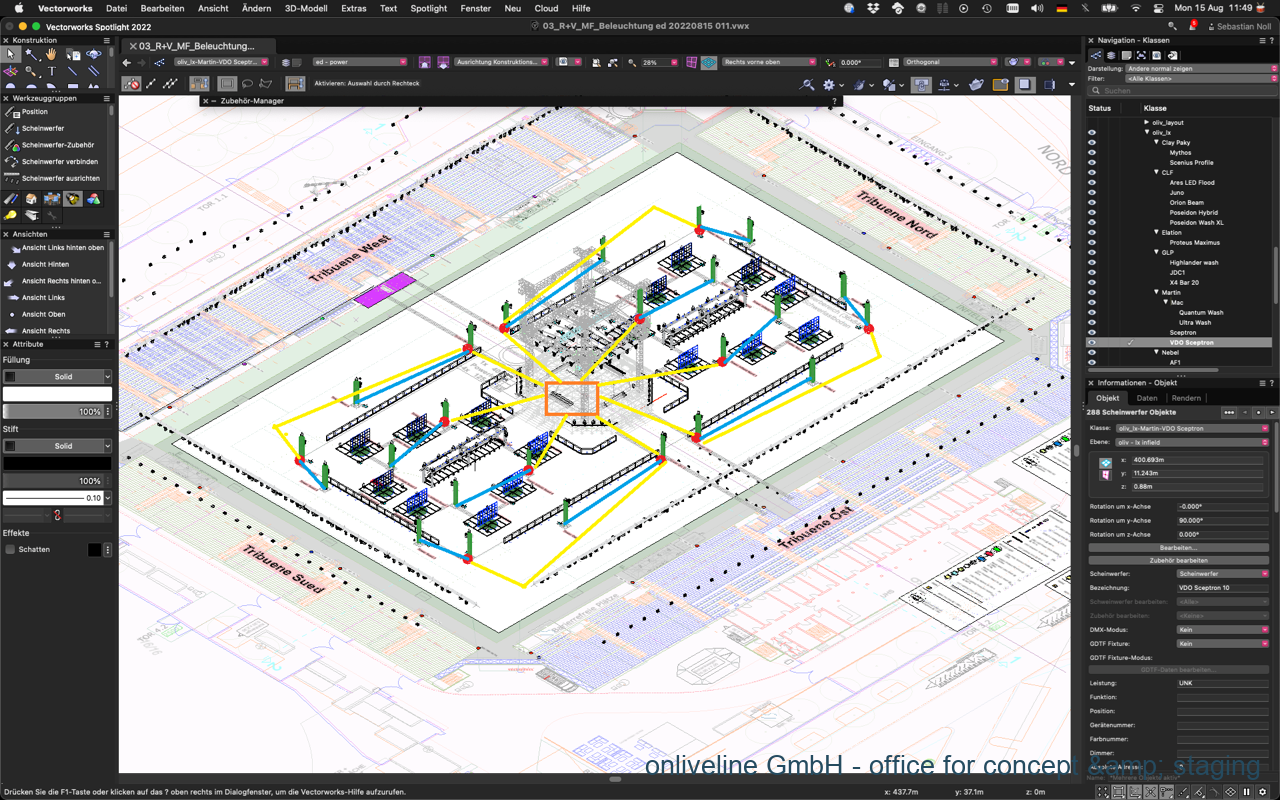Toggle visibility eye for Highlander wash class
The height and width of the screenshot is (800, 1280).
(x=1092, y=262)
